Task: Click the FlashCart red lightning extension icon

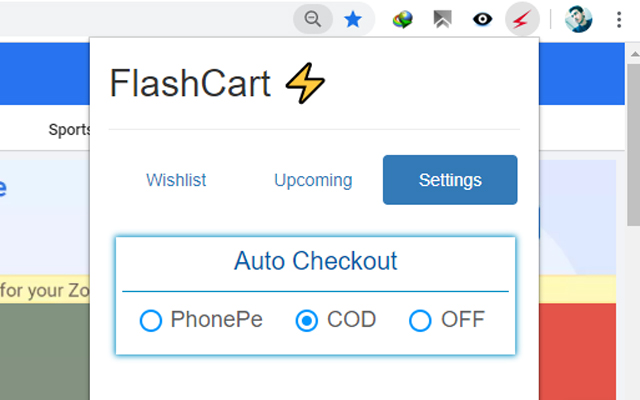Action: pyautogui.click(x=523, y=18)
